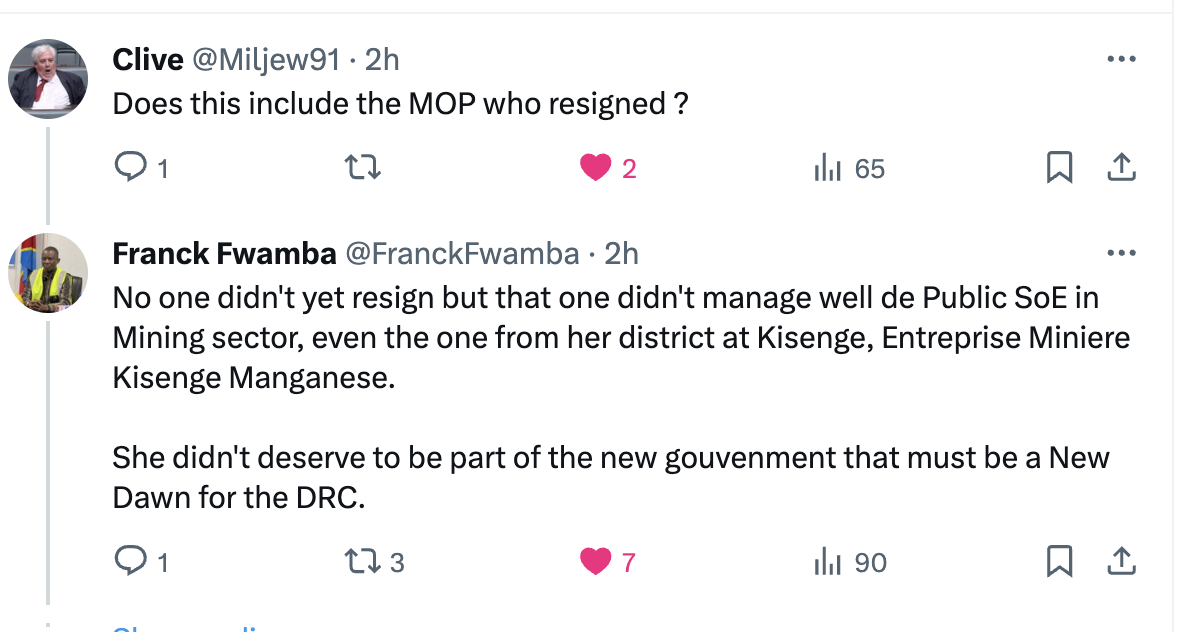The height and width of the screenshot is (632, 1200).
Task: Click the Franck Fwamba display name
Action: click(223, 253)
